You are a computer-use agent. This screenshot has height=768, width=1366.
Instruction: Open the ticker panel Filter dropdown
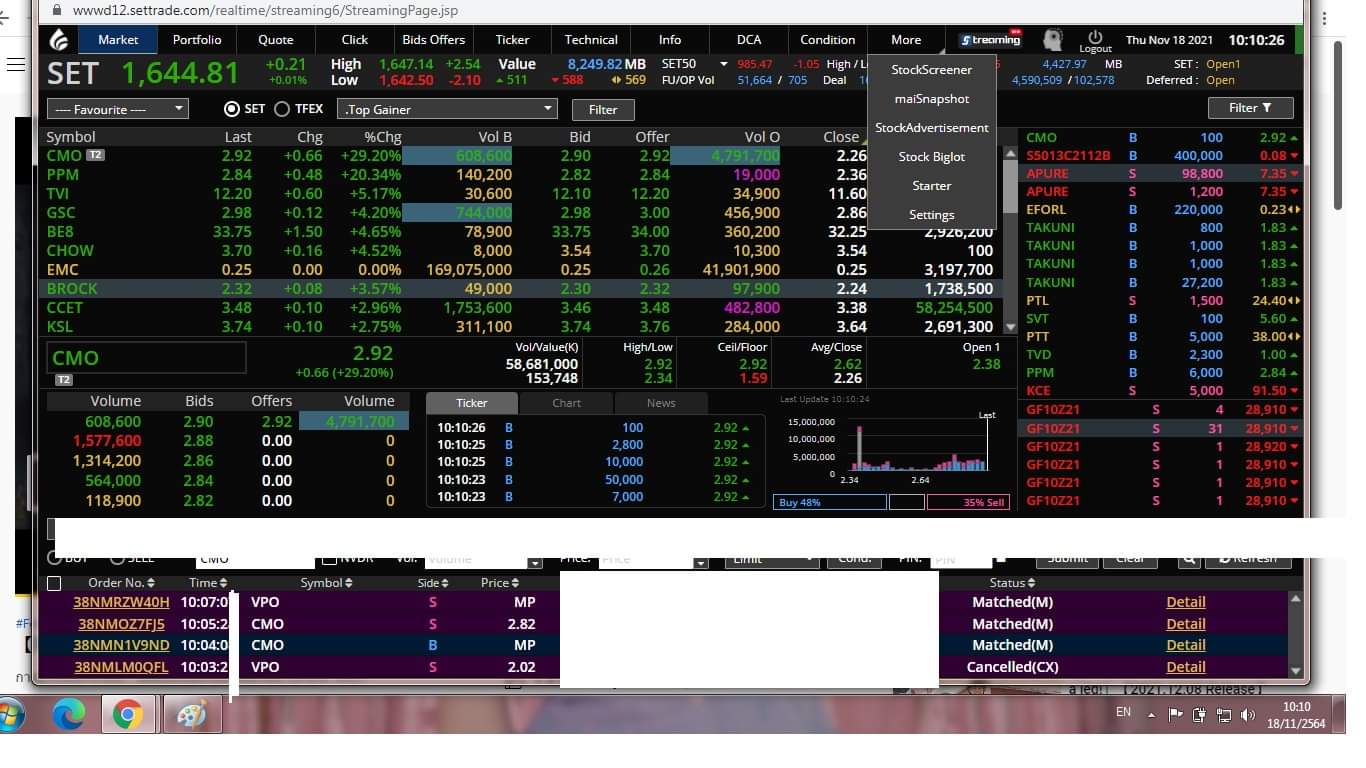pyautogui.click(x=1250, y=108)
